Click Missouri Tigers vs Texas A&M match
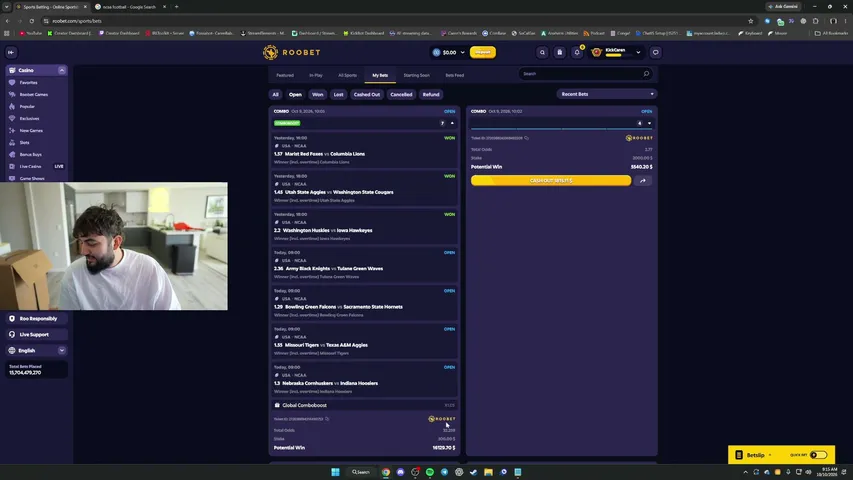Image resolution: width=853 pixels, height=480 pixels. 326,345
